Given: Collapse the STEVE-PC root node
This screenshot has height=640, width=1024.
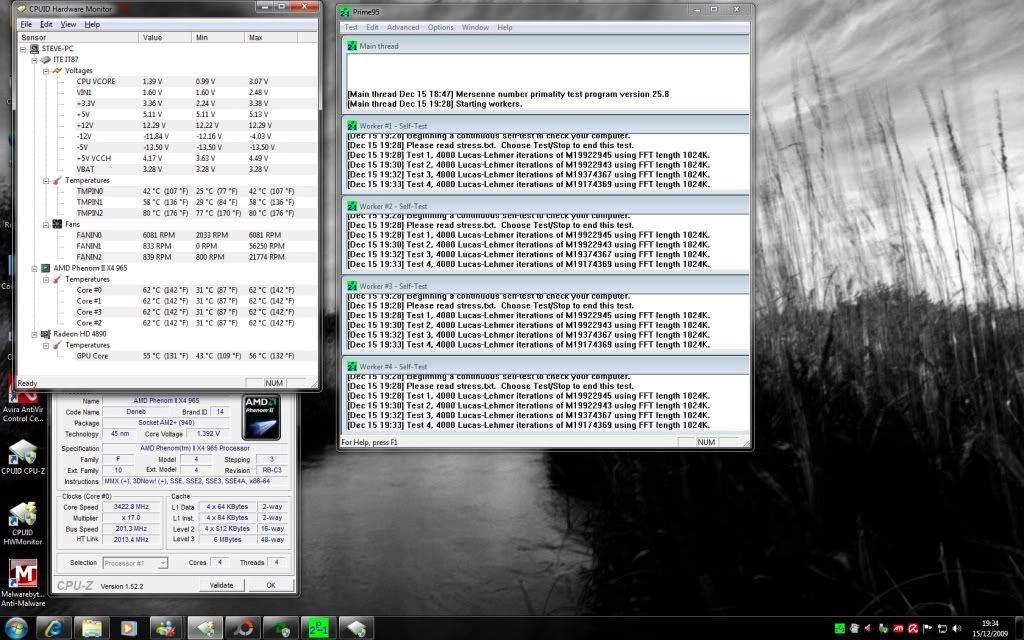Looking at the screenshot, I should 23,49.
